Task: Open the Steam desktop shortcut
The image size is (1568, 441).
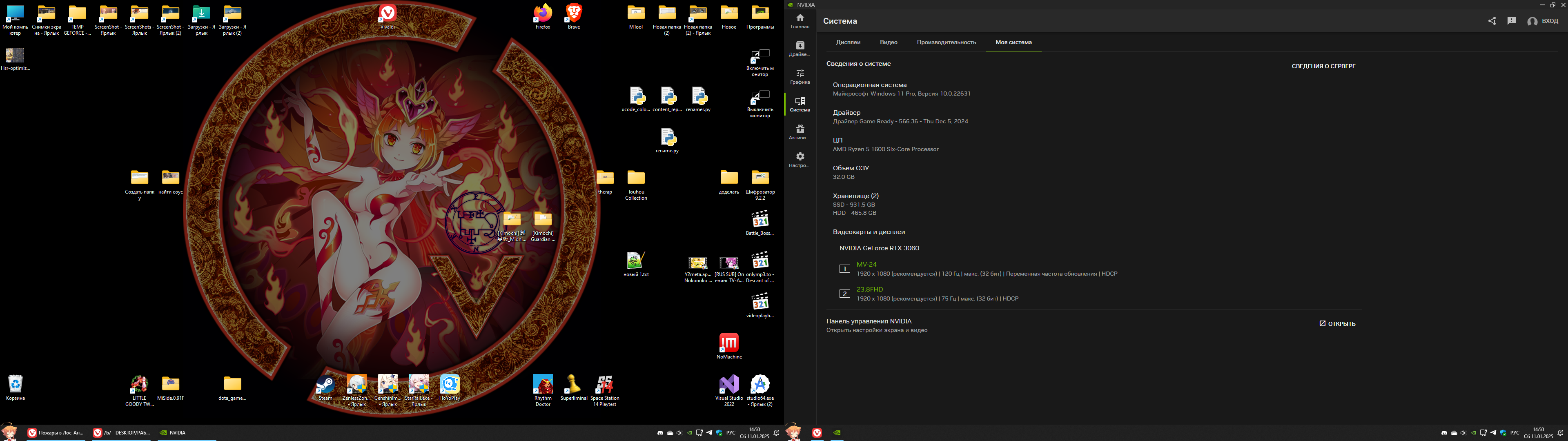Action: coord(325,388)
